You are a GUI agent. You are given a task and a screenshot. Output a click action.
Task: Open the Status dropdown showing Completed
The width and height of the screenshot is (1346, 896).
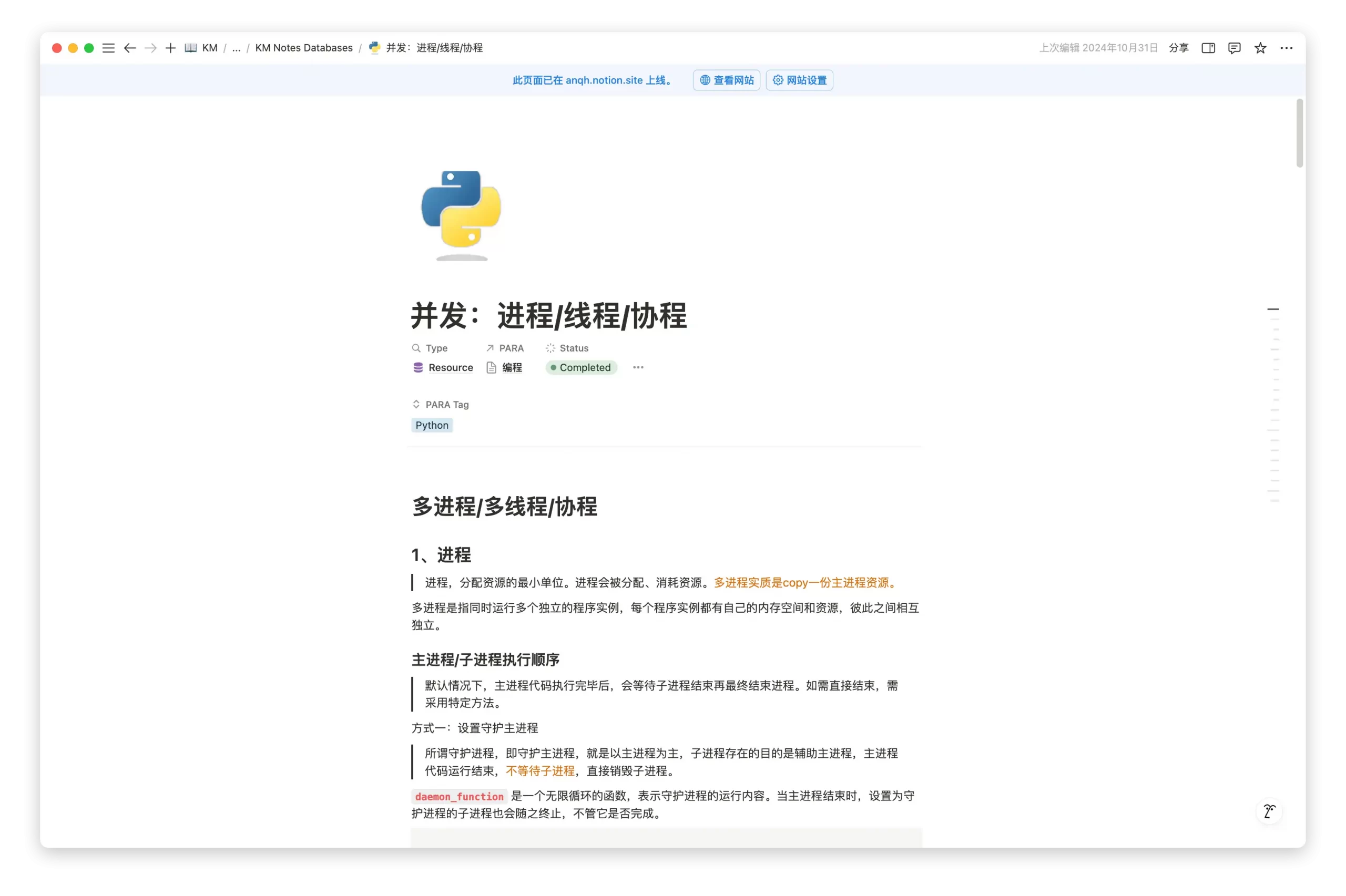click(580, 367)
